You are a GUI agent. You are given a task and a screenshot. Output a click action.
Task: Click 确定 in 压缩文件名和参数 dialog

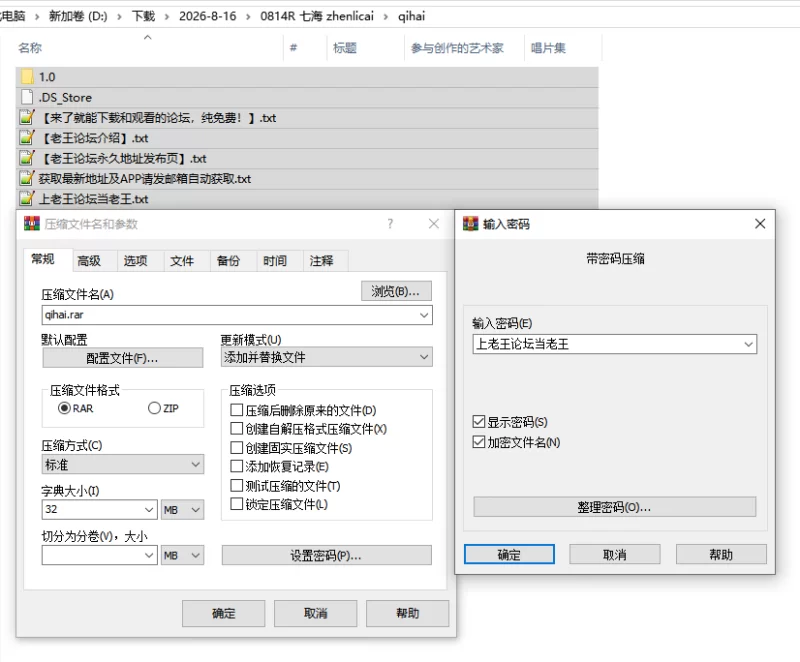223,613
